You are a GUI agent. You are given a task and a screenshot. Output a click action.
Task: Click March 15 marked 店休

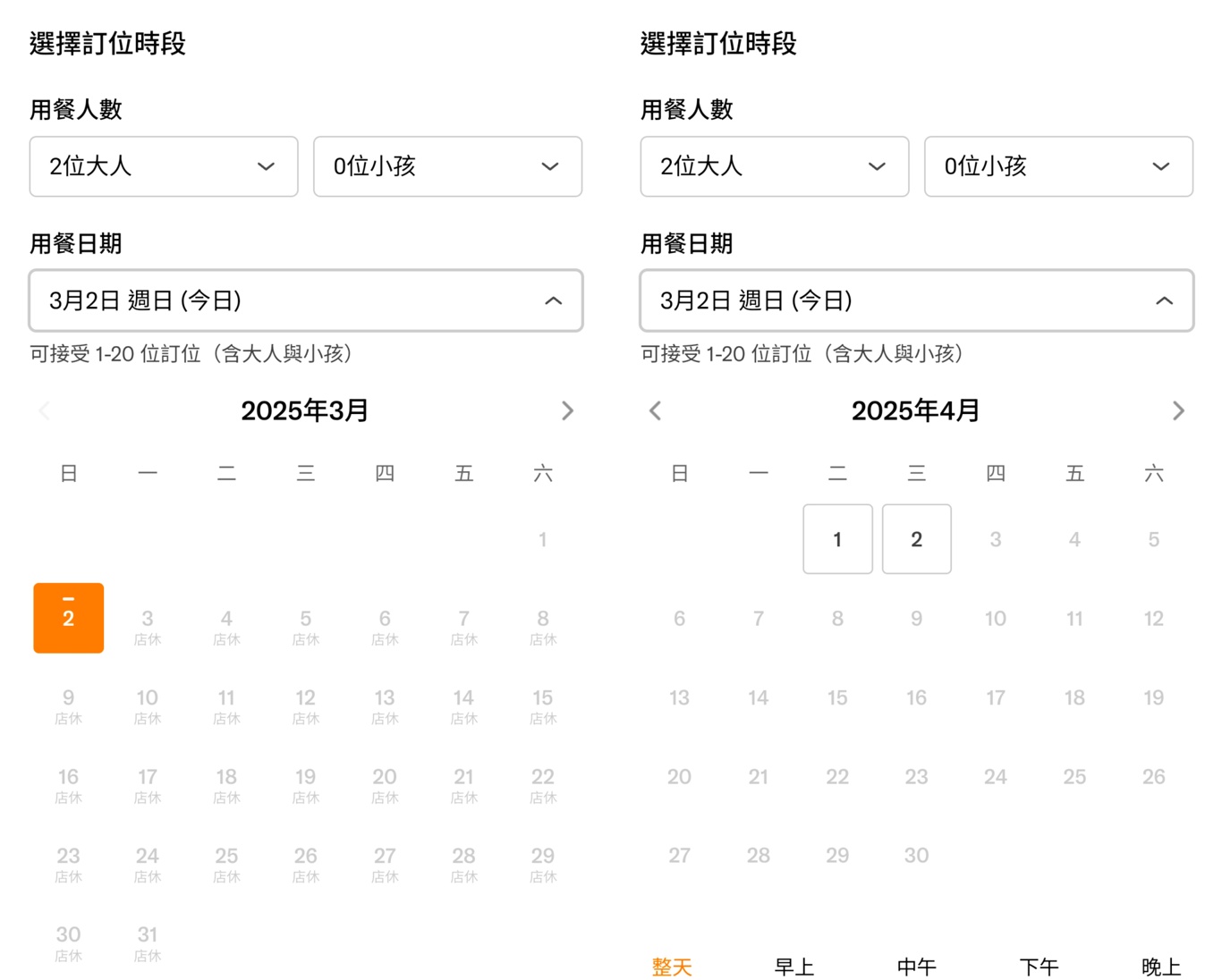(542, 704)
